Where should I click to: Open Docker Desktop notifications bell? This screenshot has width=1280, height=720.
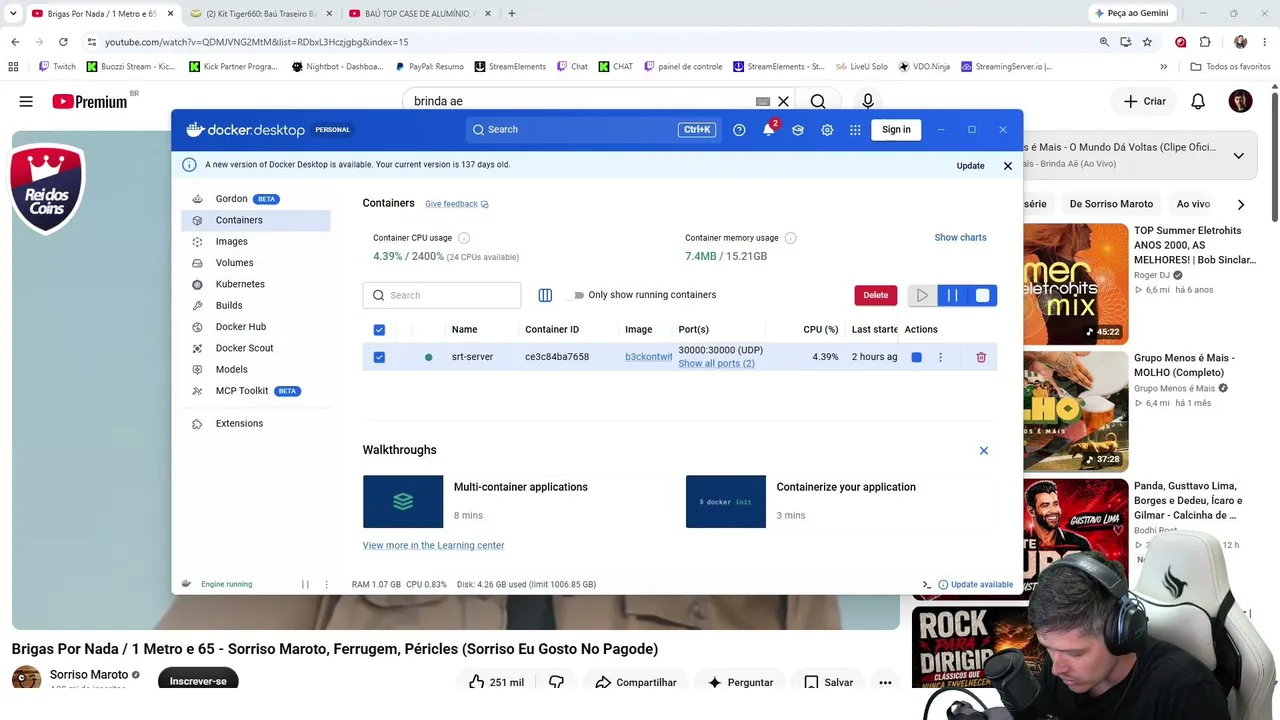point(768,130)
